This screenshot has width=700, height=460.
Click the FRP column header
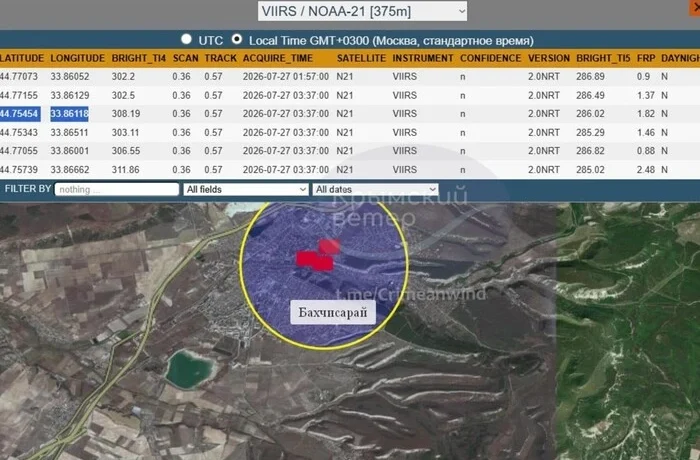click(646, 59)
